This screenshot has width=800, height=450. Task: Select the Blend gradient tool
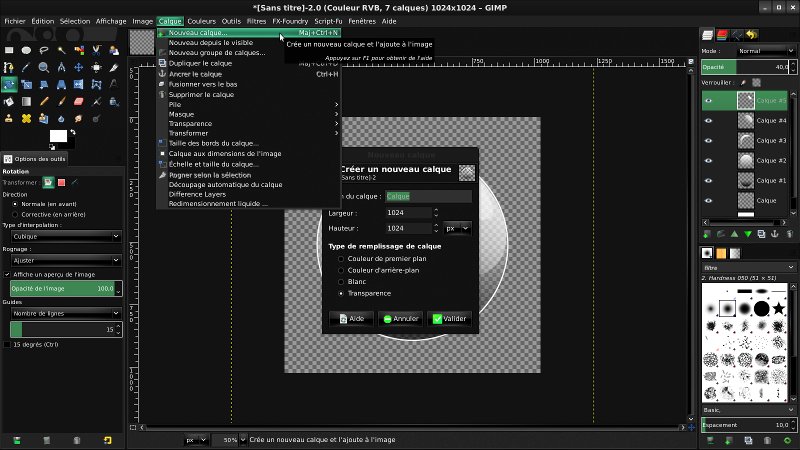(x=27, y=102)
